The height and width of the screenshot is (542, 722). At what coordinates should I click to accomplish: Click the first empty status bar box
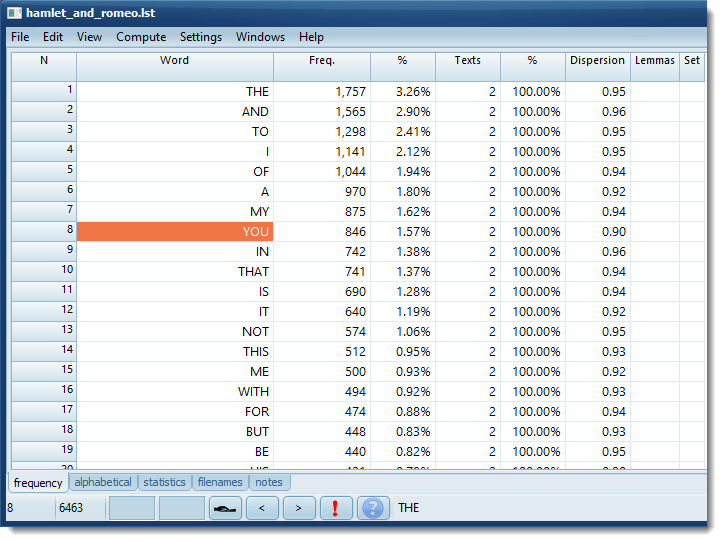(x=132, y=508)
